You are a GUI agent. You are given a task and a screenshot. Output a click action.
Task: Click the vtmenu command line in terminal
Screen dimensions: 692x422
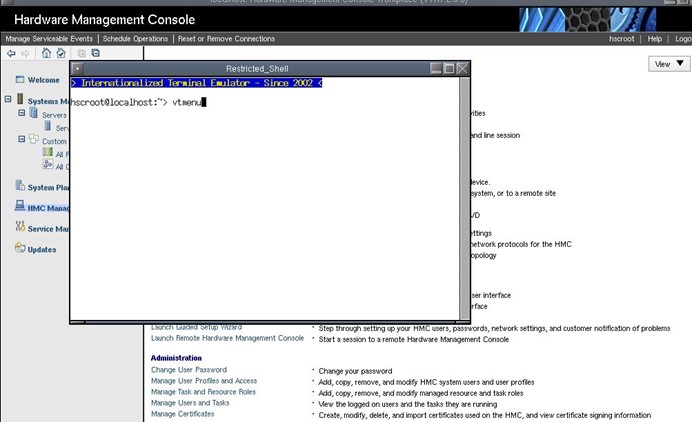click(x=138, y=102)
